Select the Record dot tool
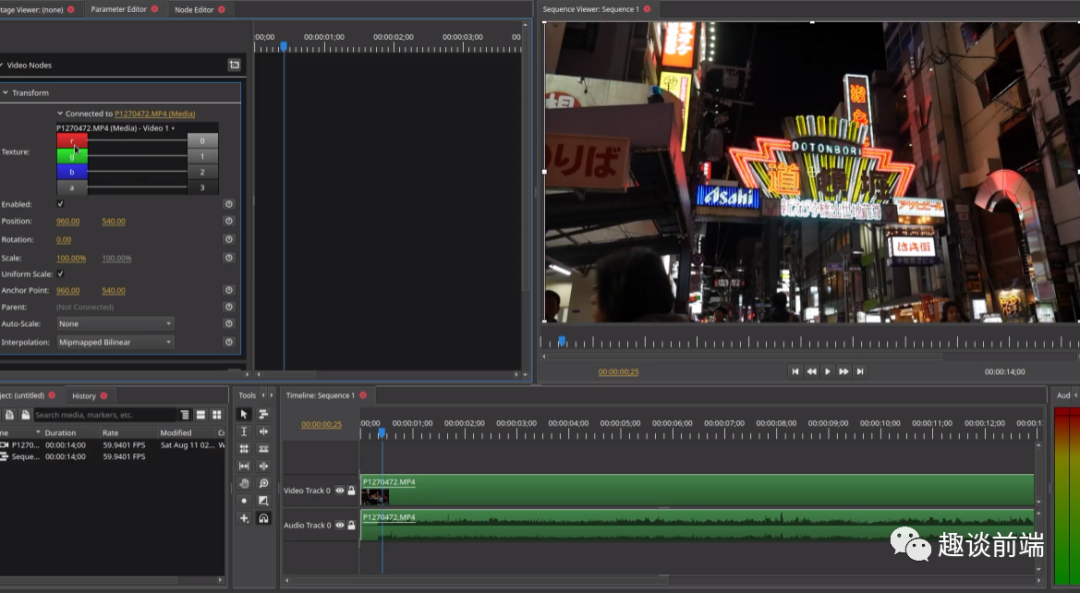 pos(244,501)
